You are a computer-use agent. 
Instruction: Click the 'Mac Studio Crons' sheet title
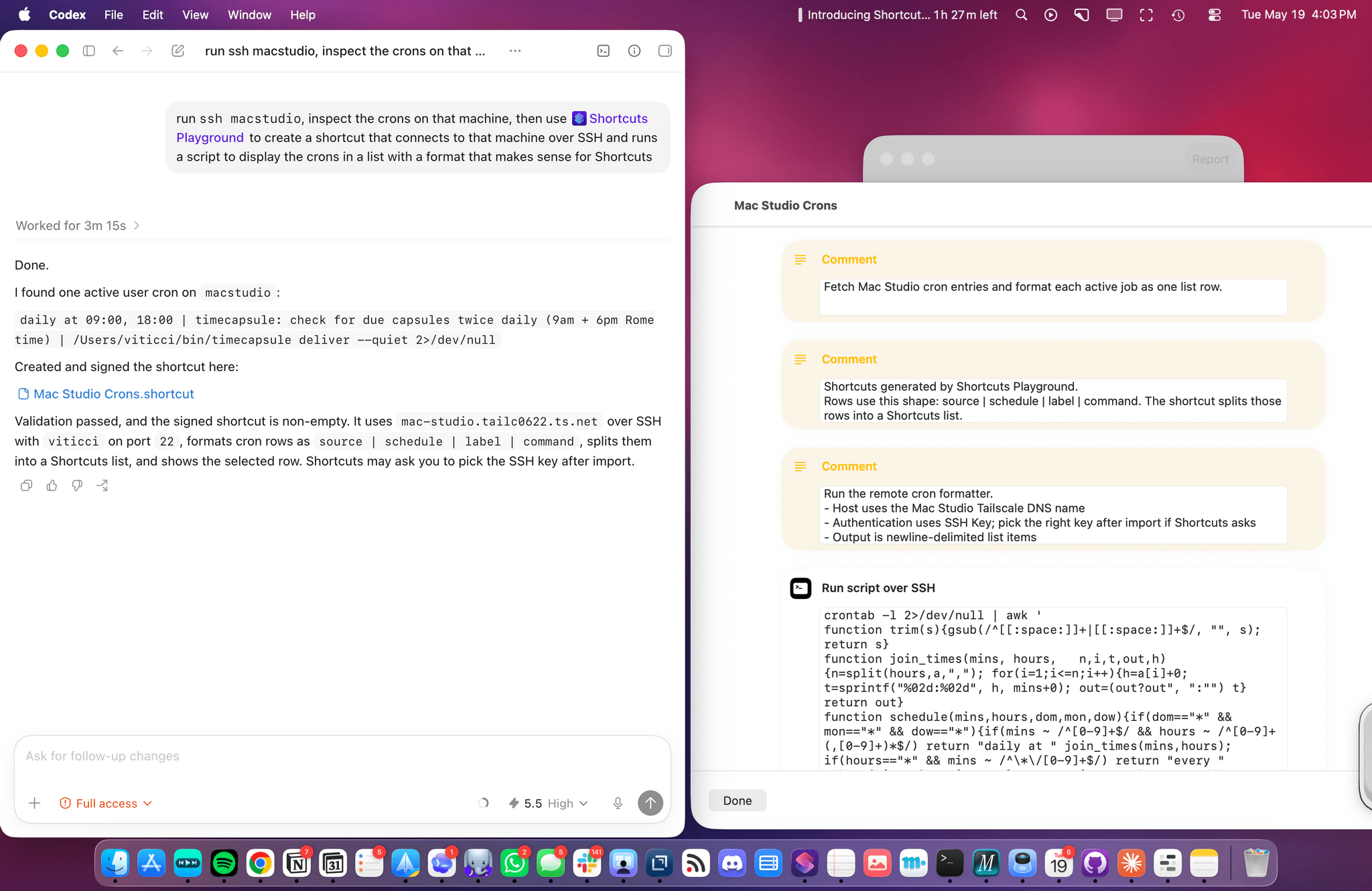coord(785,206)
